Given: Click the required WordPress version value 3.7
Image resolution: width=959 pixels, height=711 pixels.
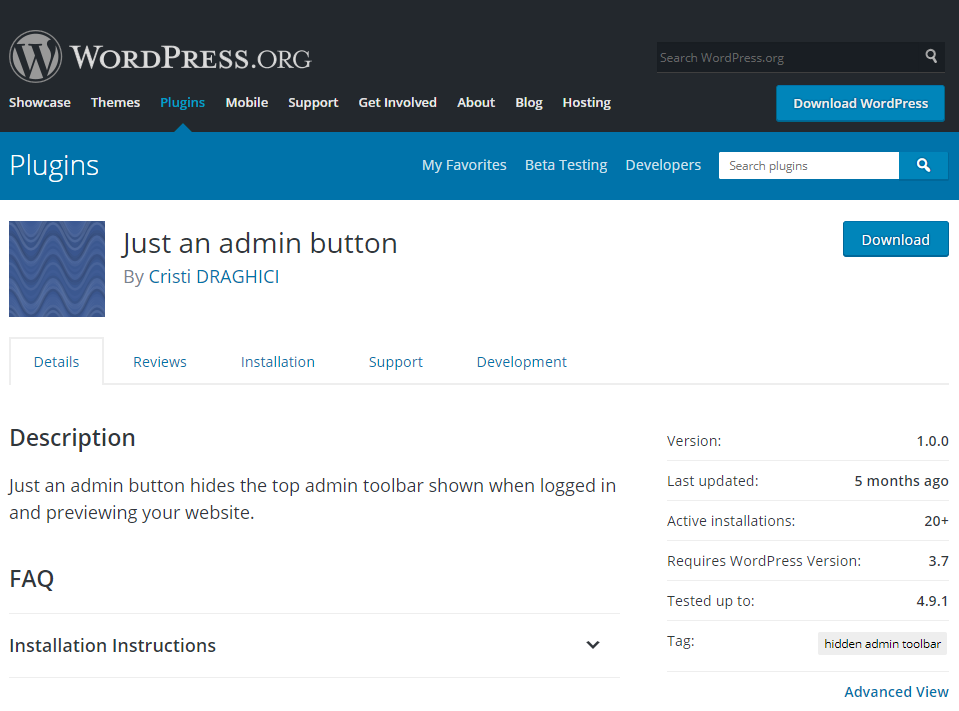Looking at the screenshot, I should point(938,561).
